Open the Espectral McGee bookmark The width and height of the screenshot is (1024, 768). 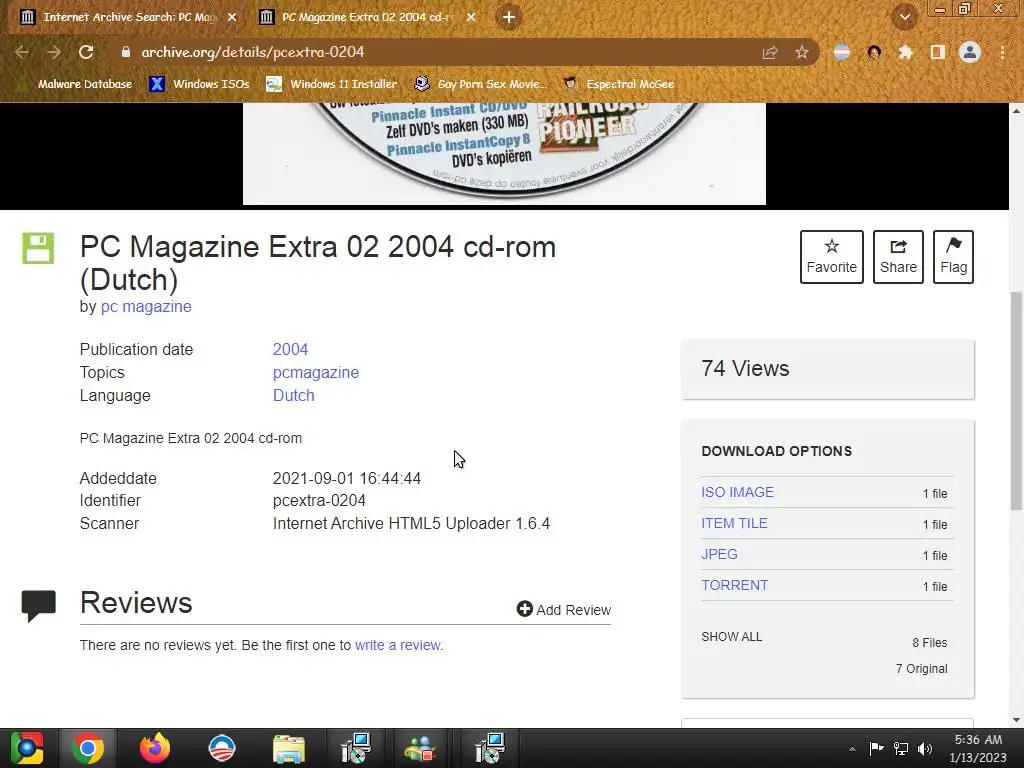click(618, 84)
